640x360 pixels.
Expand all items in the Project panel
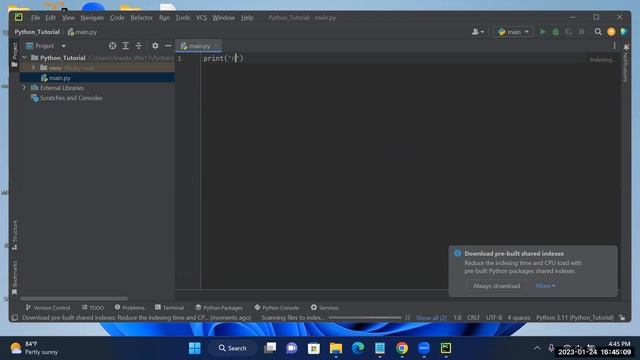[126, 46]
